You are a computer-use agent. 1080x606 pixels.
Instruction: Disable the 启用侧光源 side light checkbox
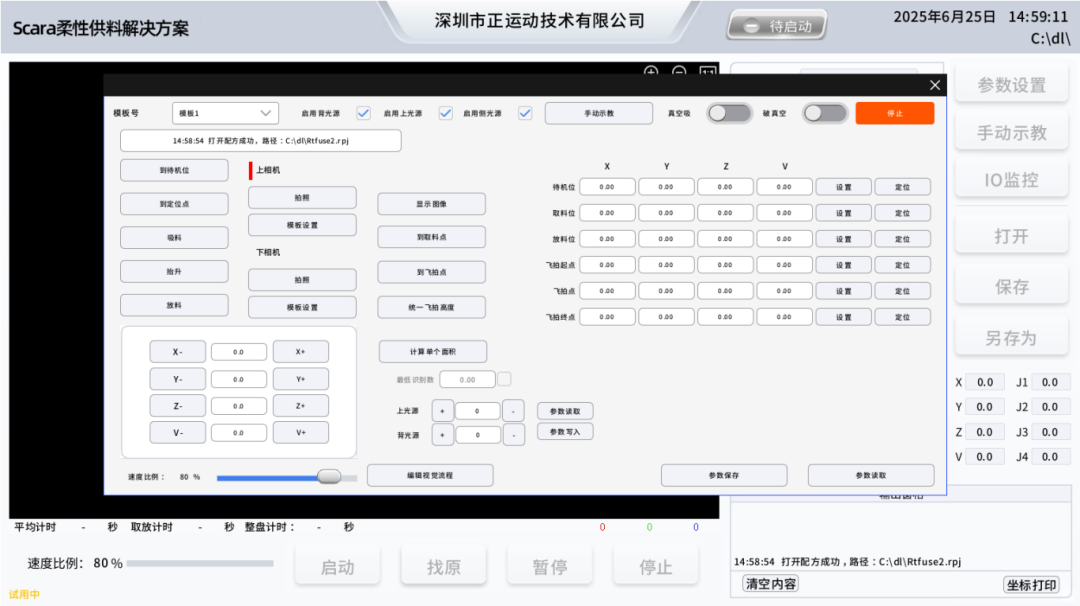[525, 113]
